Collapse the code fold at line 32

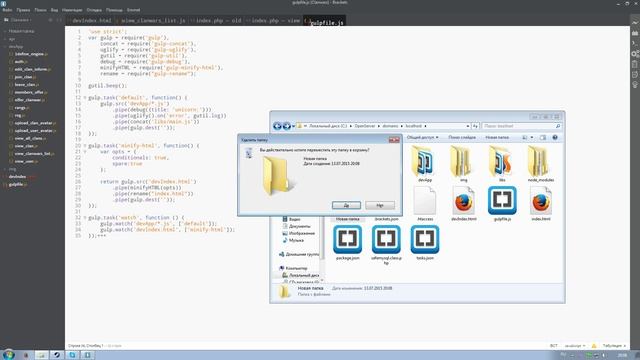[85, 218]
